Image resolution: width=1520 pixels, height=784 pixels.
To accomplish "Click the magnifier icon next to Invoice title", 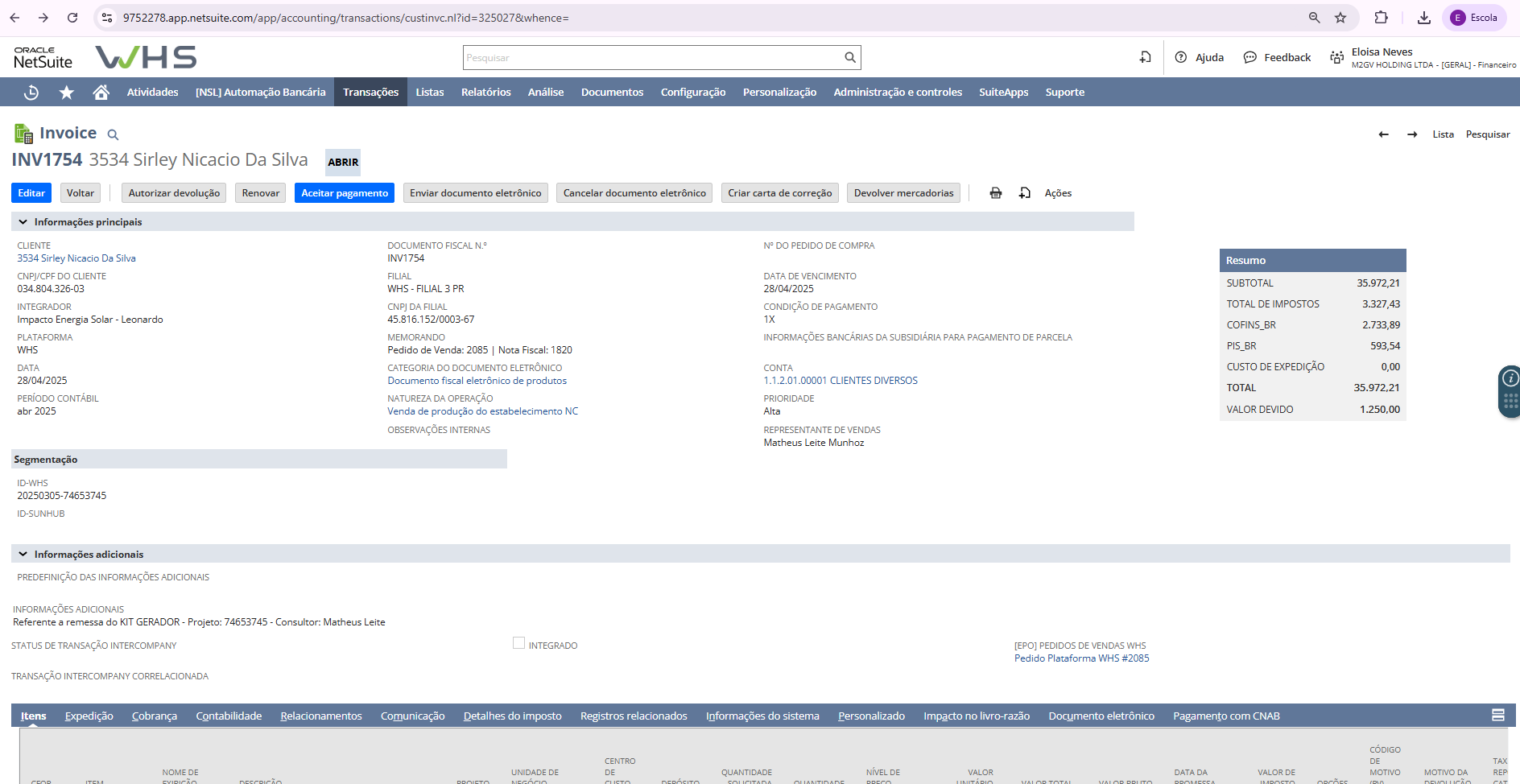I will point(114,135).
